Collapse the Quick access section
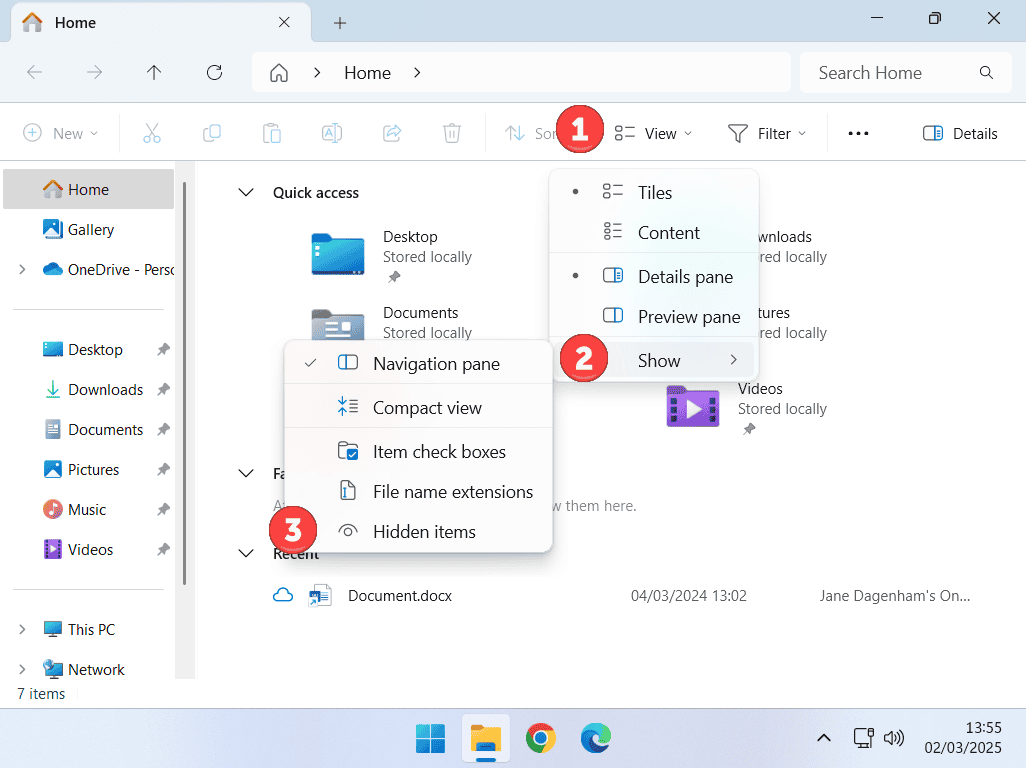Screen dimensions: 1026x768 (x=246, y=192)
